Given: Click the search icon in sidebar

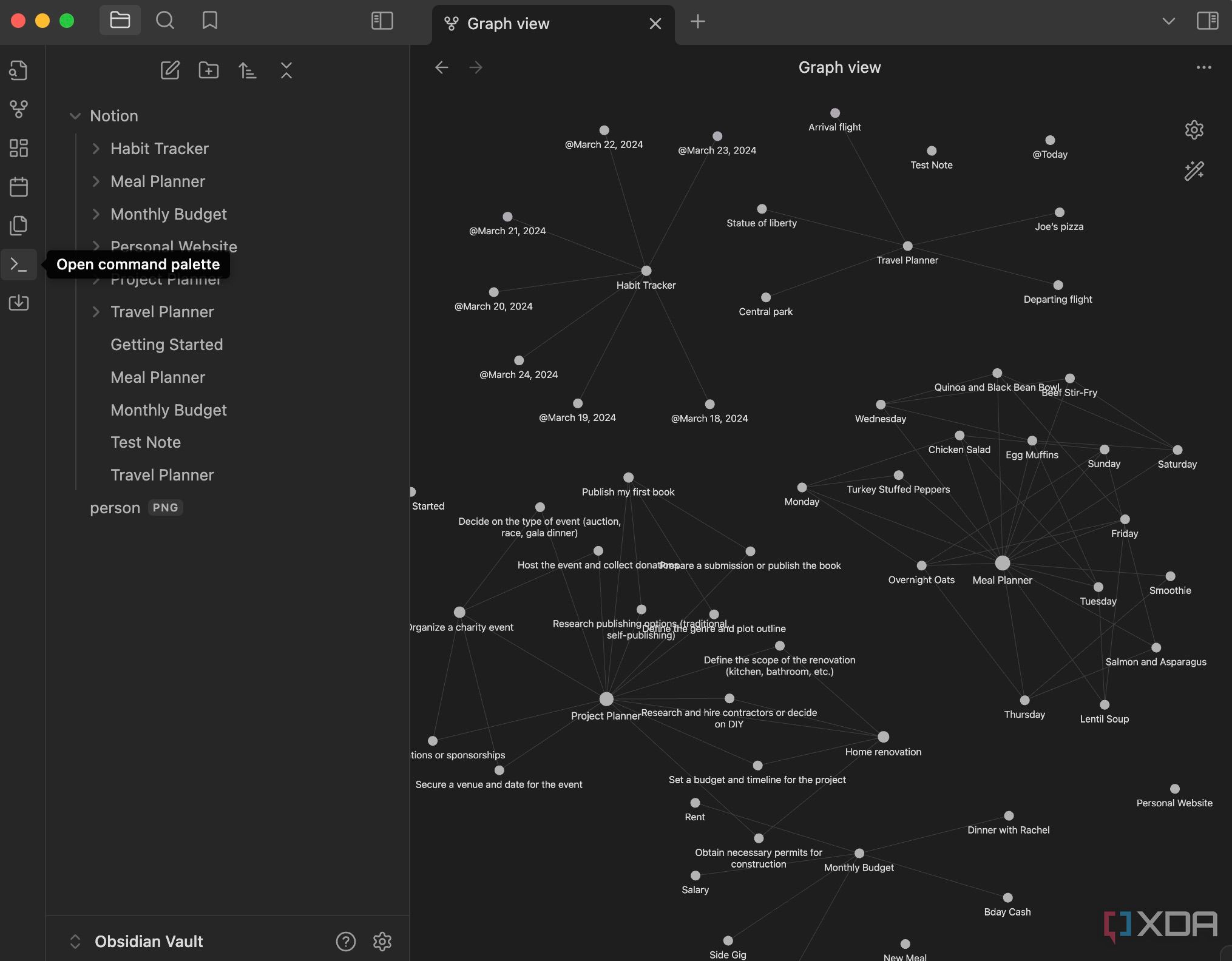Looking at the screenshot, I should pos(164,20).
